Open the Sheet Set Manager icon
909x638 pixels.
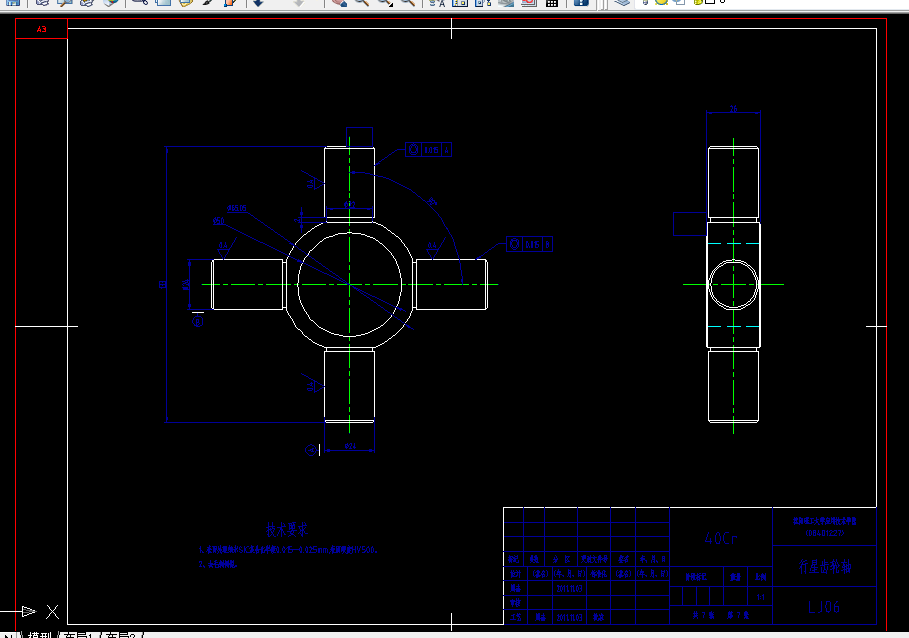tap(506, 2)
